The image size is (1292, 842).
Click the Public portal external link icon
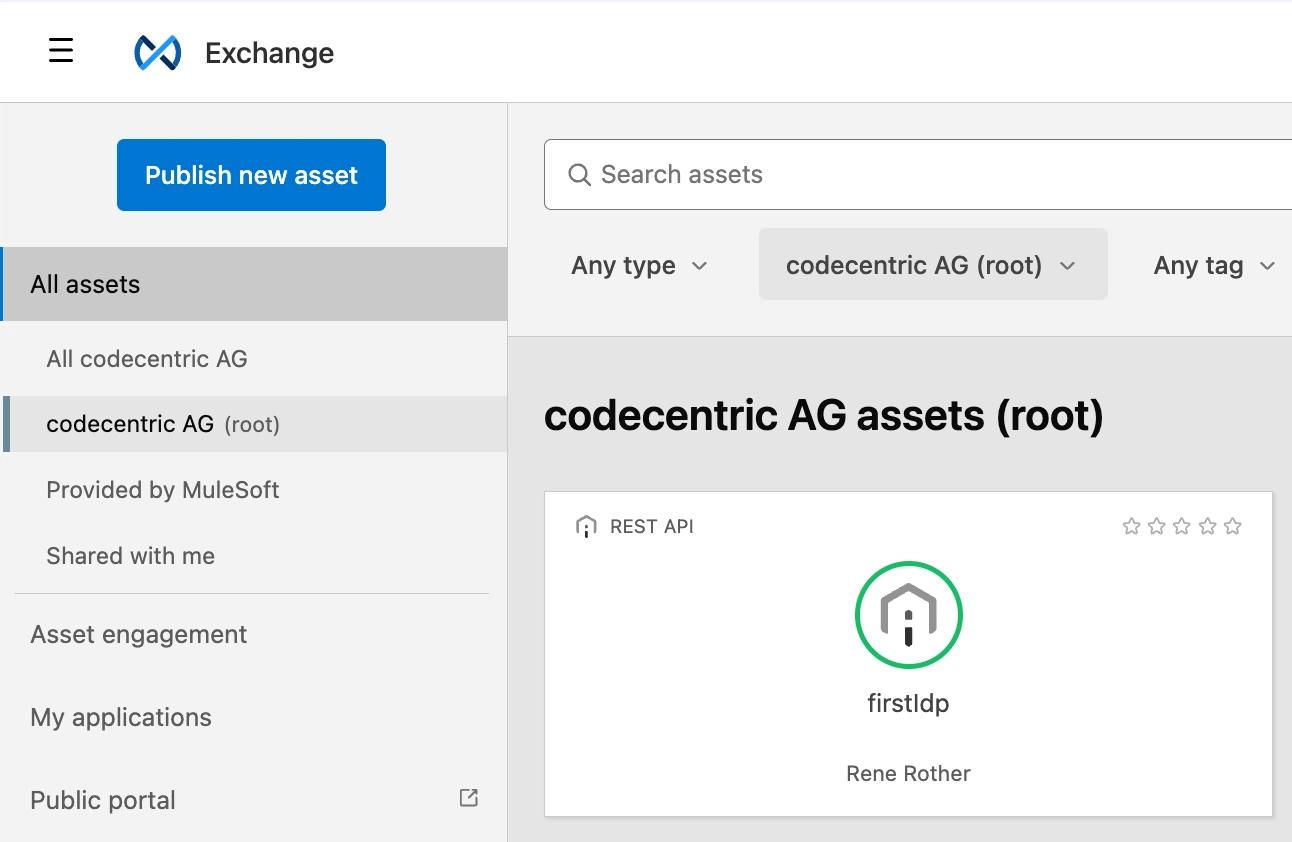pyautogui.click(x=468, y=798)
